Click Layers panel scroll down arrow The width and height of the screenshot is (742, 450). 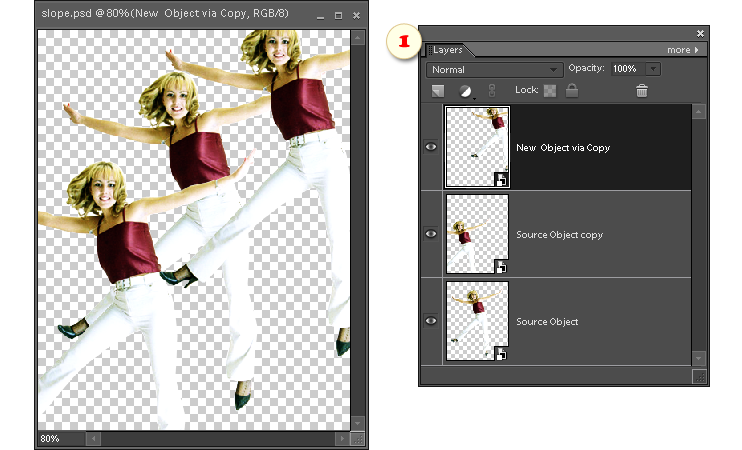click(698, 358)
